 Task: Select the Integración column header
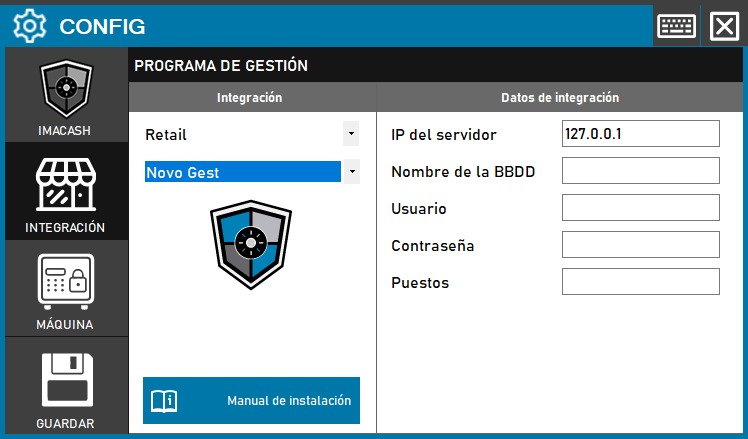[x=250, y=98]
